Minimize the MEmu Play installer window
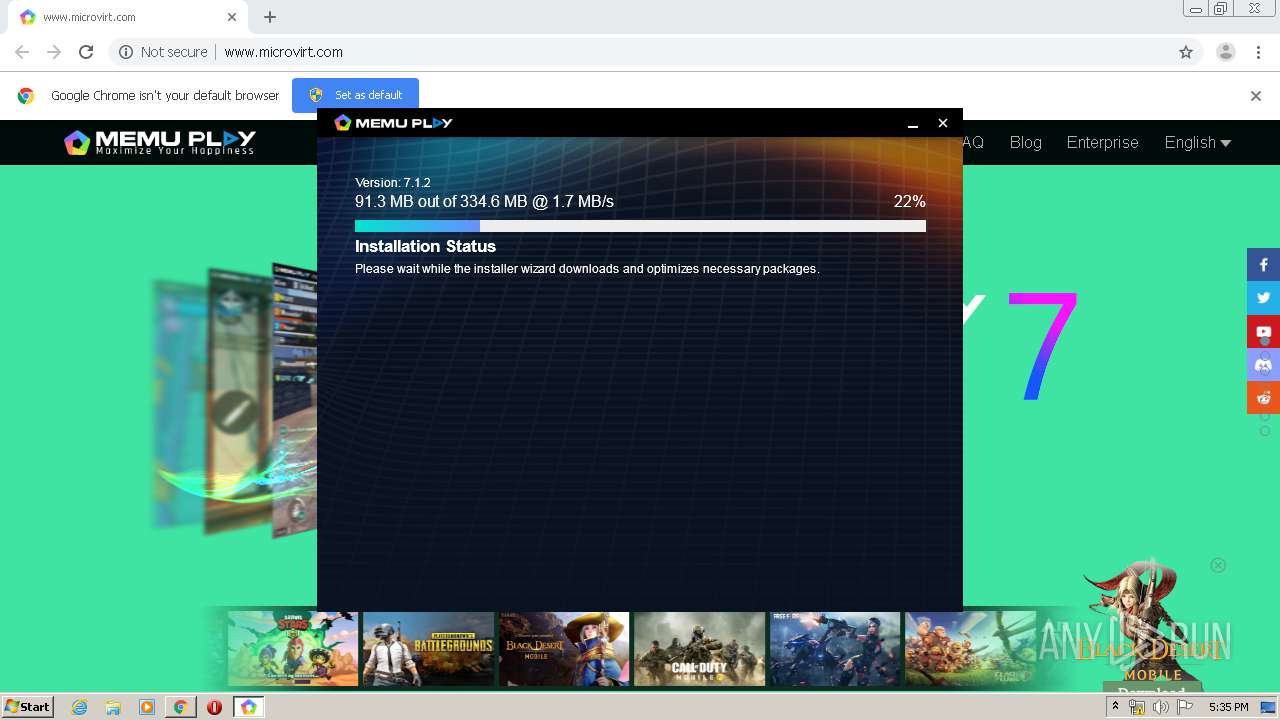 click(912, 123)
